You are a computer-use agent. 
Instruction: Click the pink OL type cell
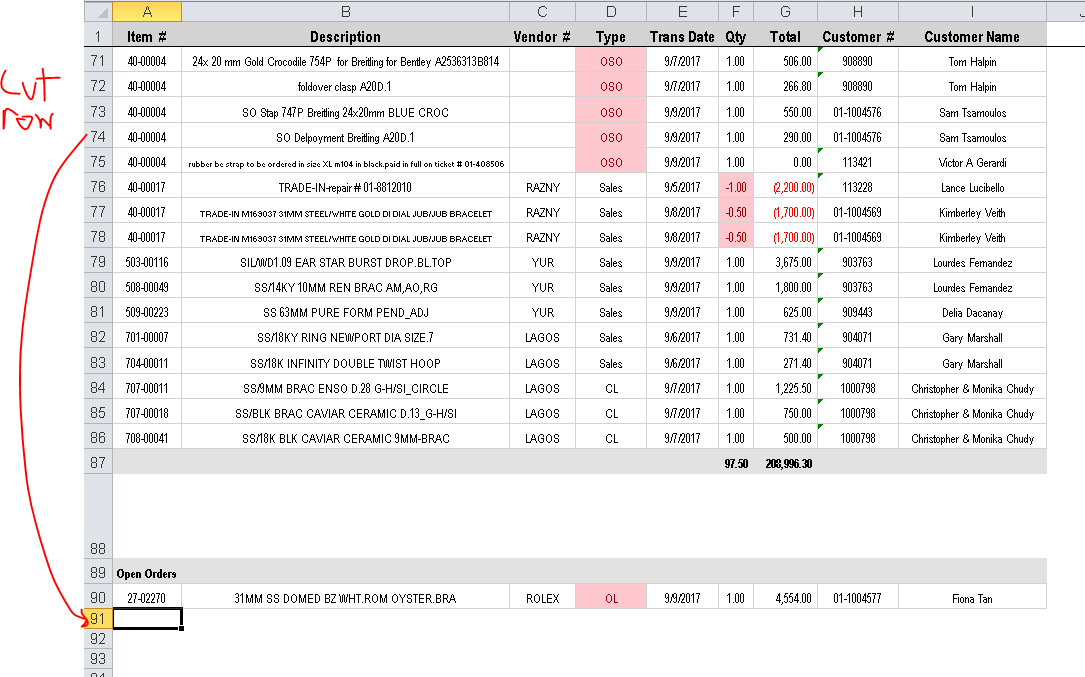(610, 596)
